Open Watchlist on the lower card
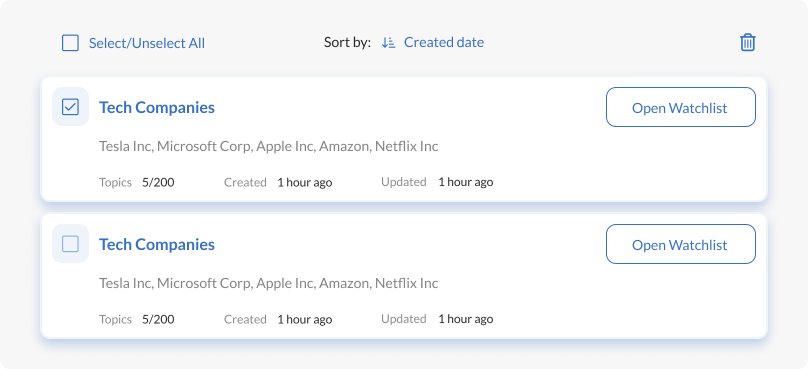808x369 pixels. tap(681, 244)
